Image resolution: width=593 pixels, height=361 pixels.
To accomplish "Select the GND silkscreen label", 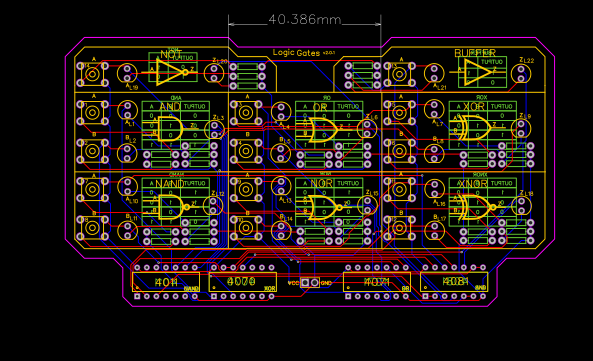I will [x=326, y=283].
